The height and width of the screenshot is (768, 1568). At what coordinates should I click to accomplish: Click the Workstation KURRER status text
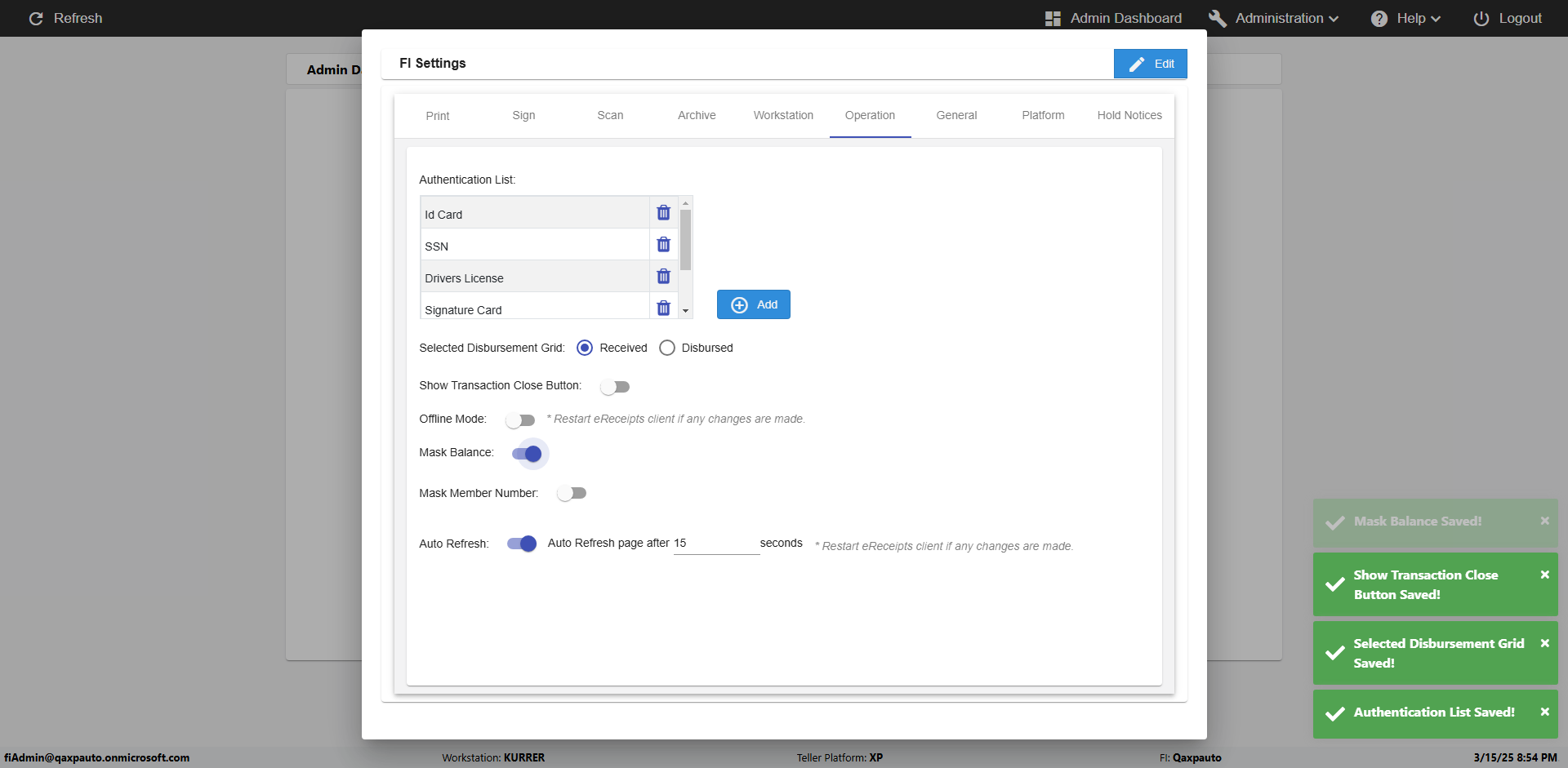pyautogui.click(x=493, y=757)
